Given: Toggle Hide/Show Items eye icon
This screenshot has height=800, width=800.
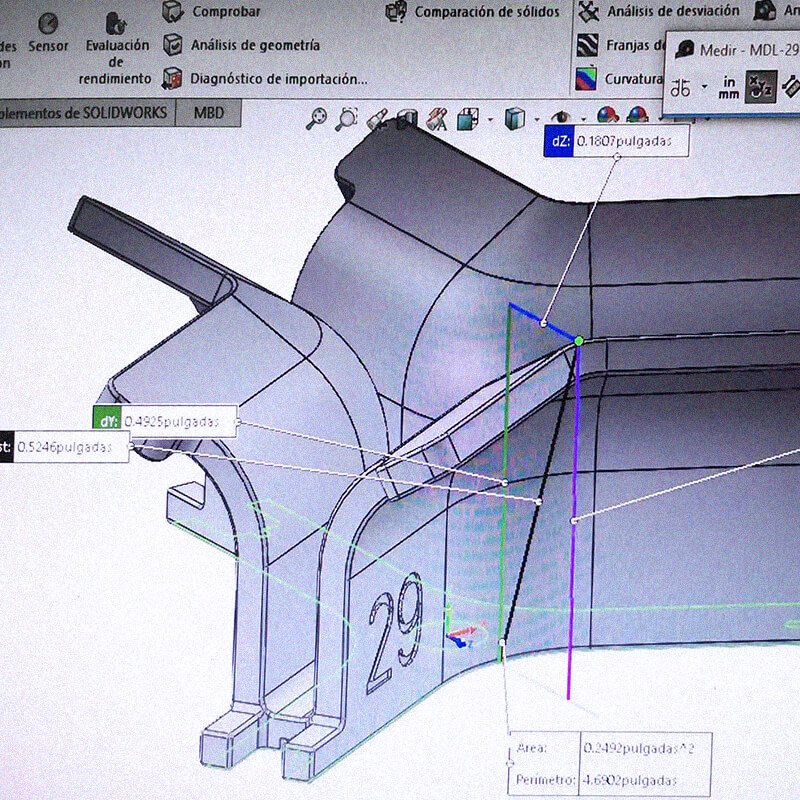Looking at the screenshot, I should (561, 117).
